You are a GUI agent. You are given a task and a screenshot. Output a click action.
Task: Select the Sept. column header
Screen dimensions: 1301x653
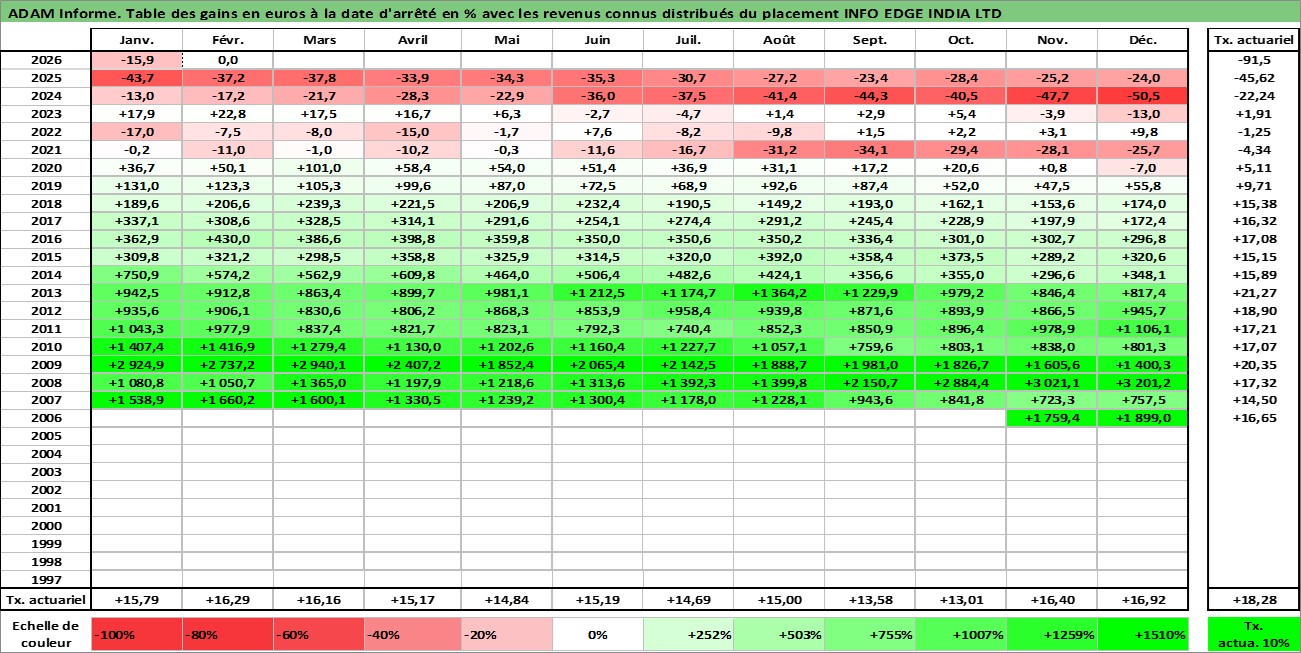tap(870, 40)
